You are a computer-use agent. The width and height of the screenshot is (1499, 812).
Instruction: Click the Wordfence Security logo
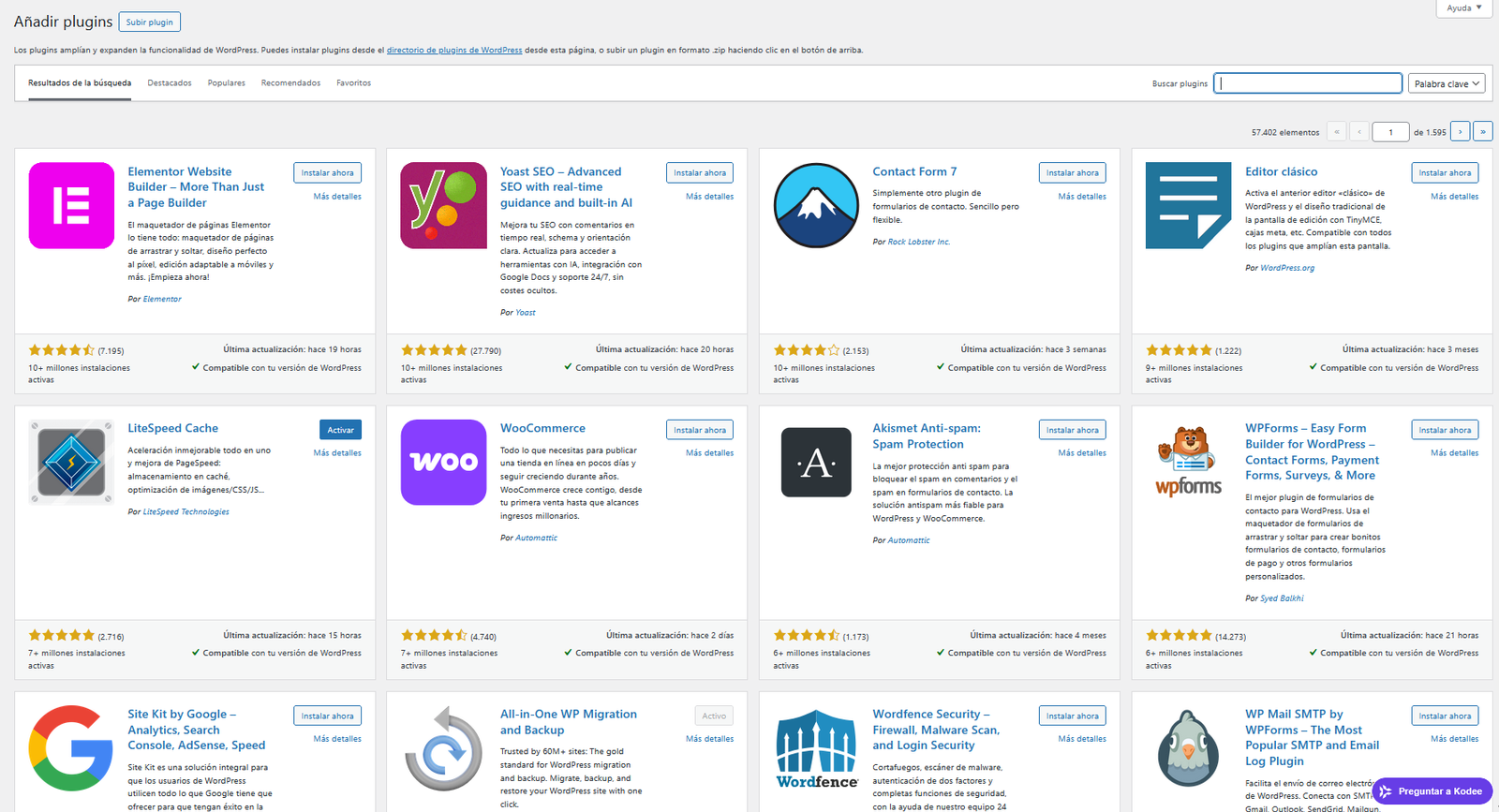point(816,748)
